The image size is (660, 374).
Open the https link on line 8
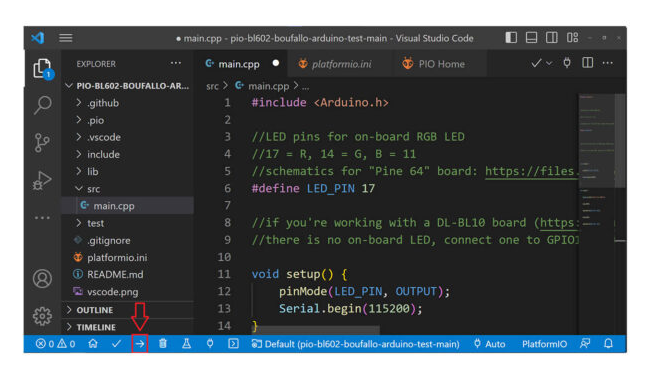[559, 223]
